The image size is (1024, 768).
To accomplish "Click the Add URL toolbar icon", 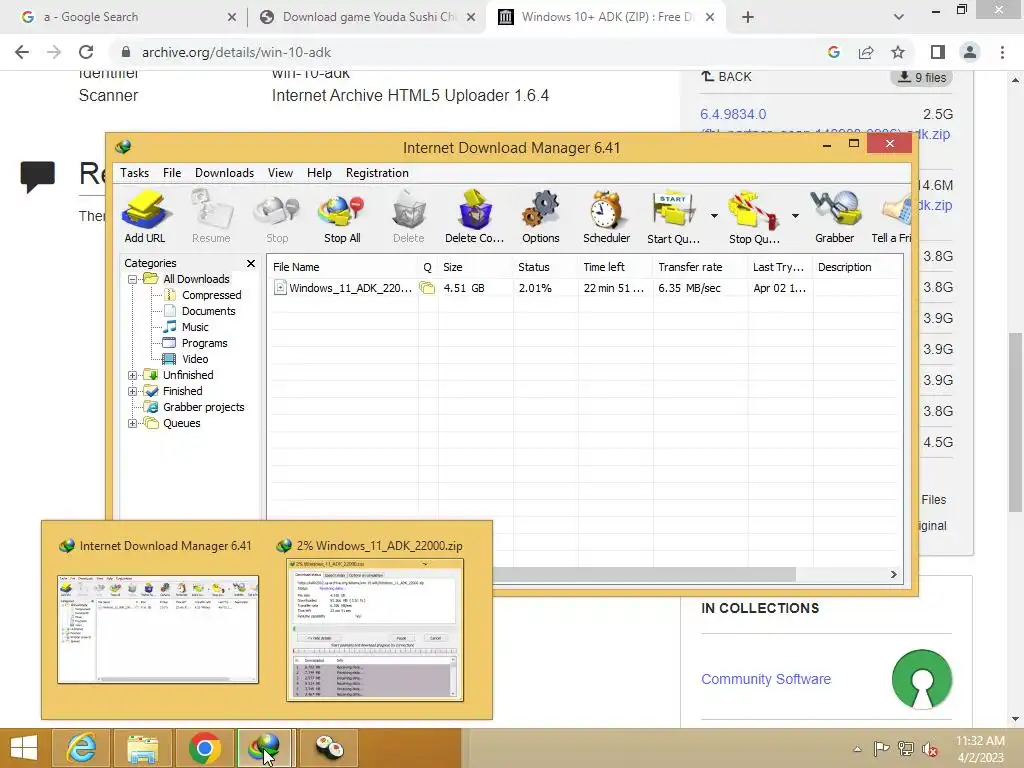I will tap(145, 217).
